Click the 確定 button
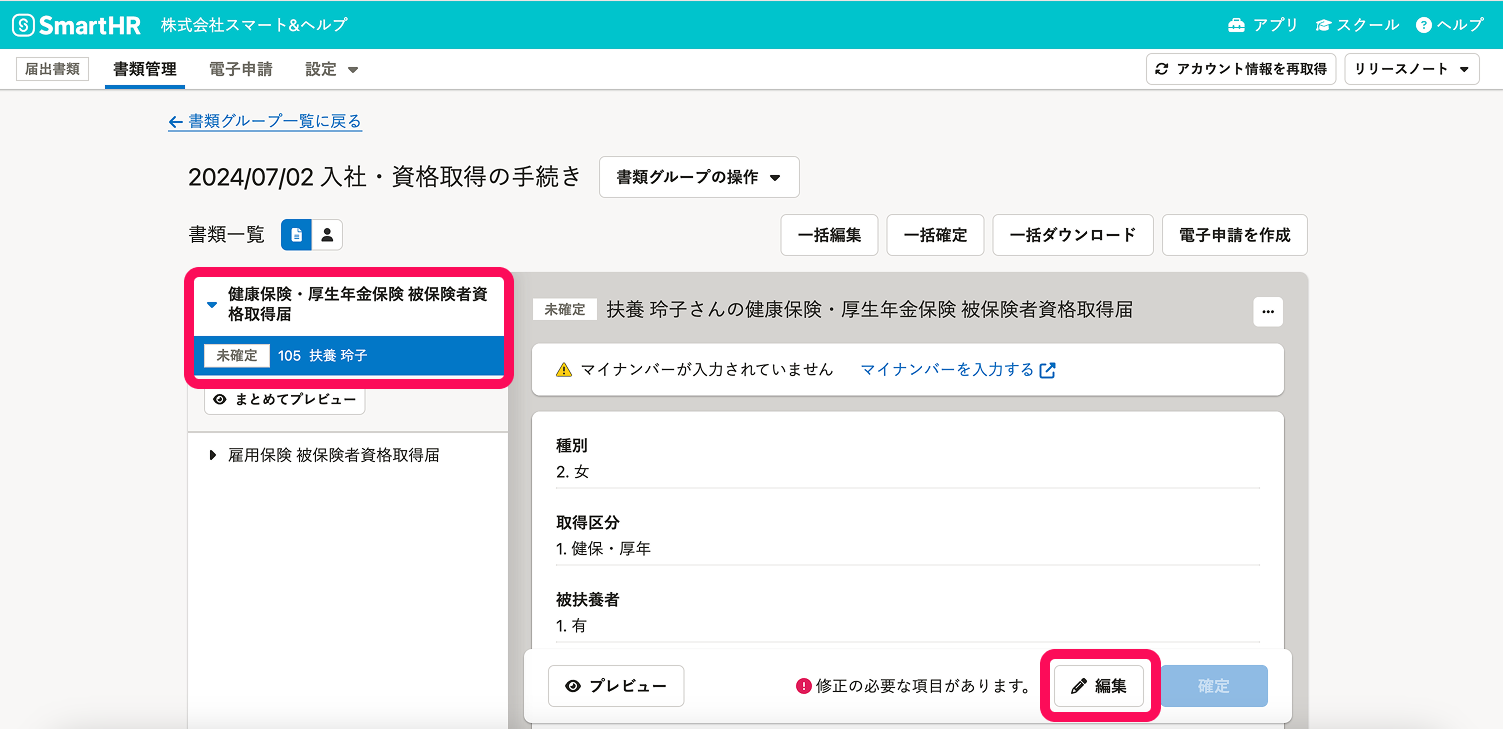 point(1214,686)
